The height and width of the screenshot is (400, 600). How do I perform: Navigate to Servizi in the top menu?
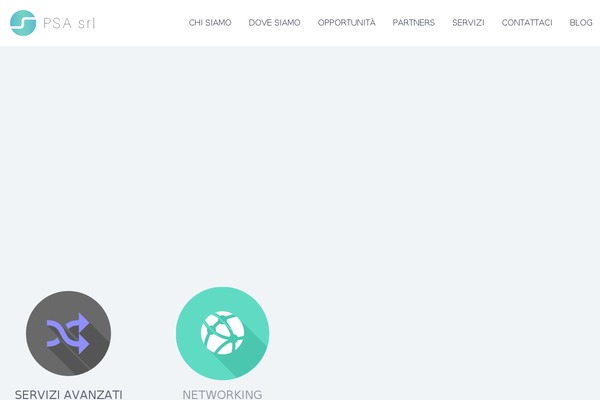[x=468, y=23]
